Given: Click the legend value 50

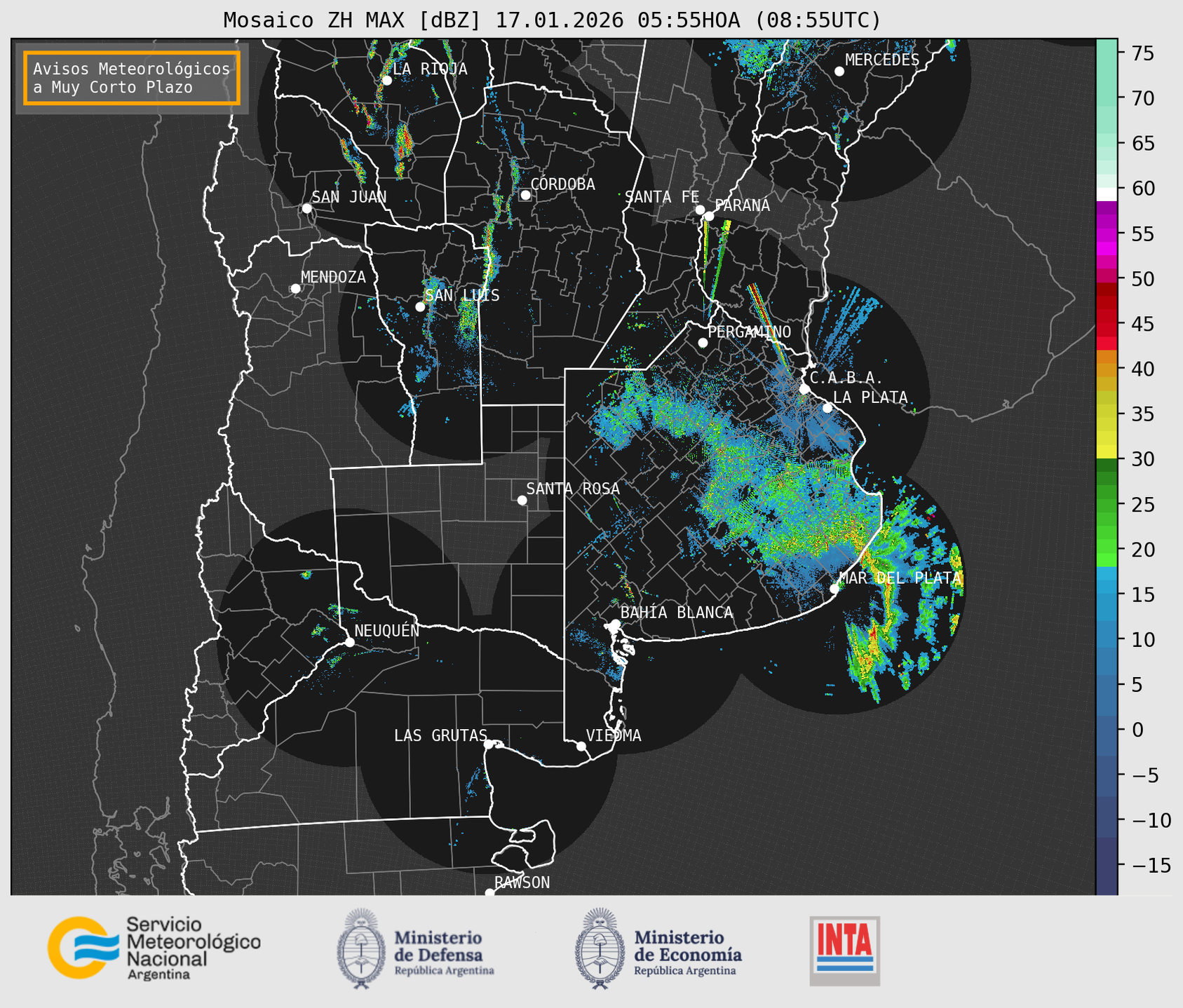Looking at the screenshot, I should [1144, 279].
